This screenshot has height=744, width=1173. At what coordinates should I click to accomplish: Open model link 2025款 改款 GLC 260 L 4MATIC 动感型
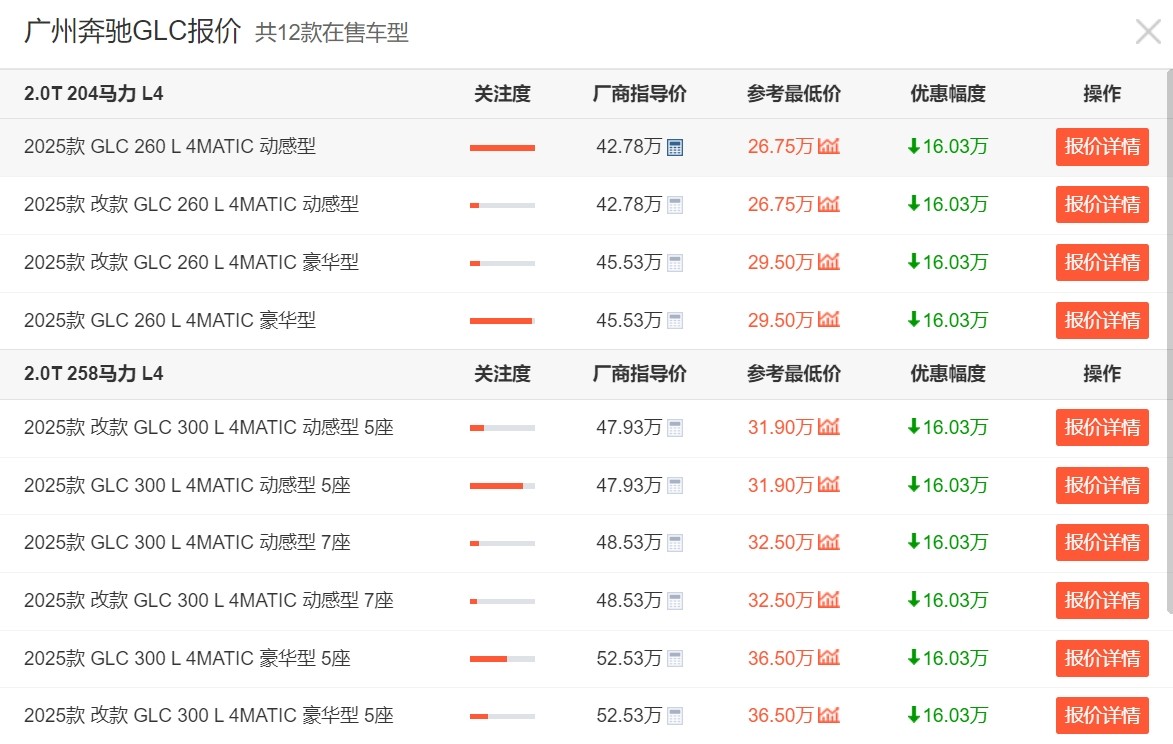[192, 203]
